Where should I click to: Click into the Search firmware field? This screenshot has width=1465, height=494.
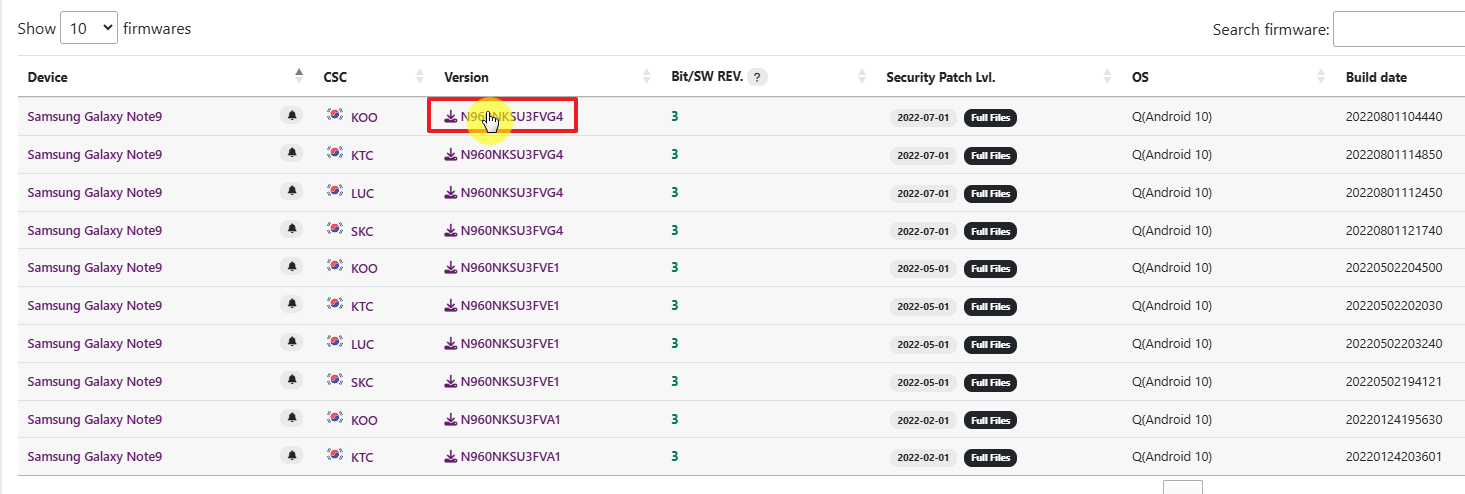(x=1399, y=30)
